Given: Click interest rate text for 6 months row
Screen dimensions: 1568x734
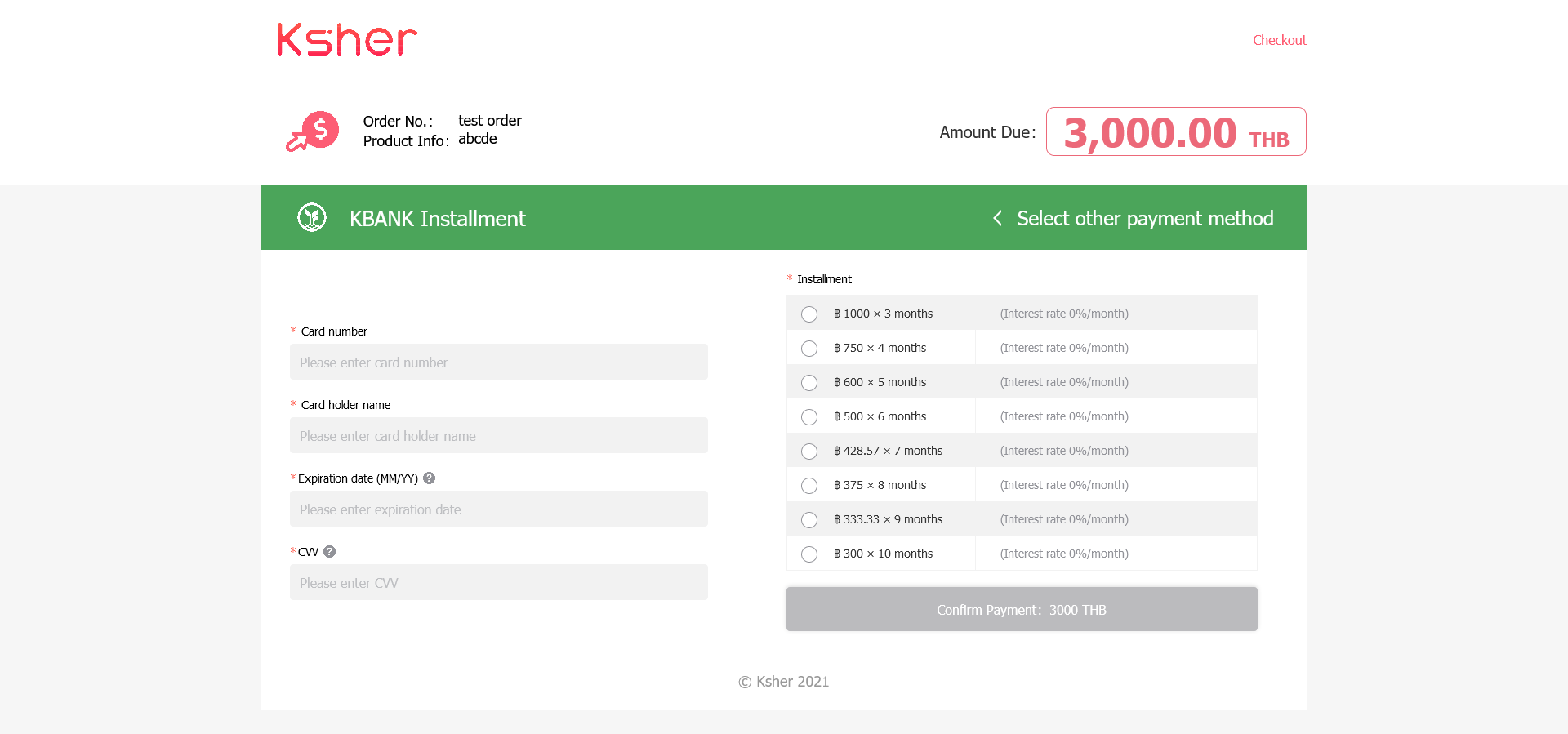Looking at the screenshot, I should coord(1064,416).
